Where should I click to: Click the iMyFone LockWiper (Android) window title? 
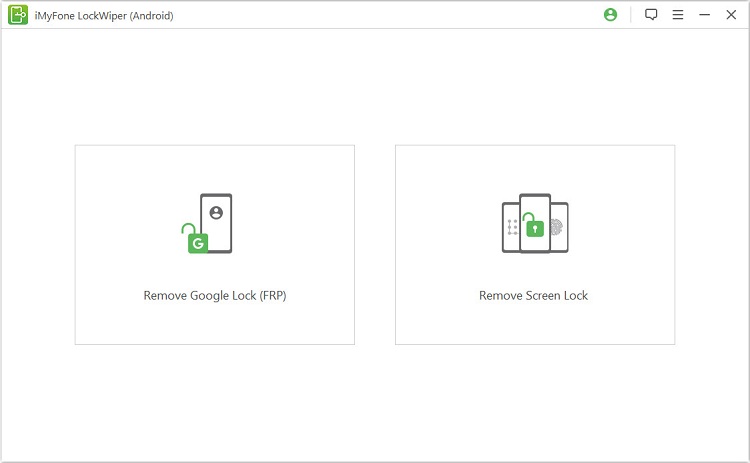coord(104,15)
